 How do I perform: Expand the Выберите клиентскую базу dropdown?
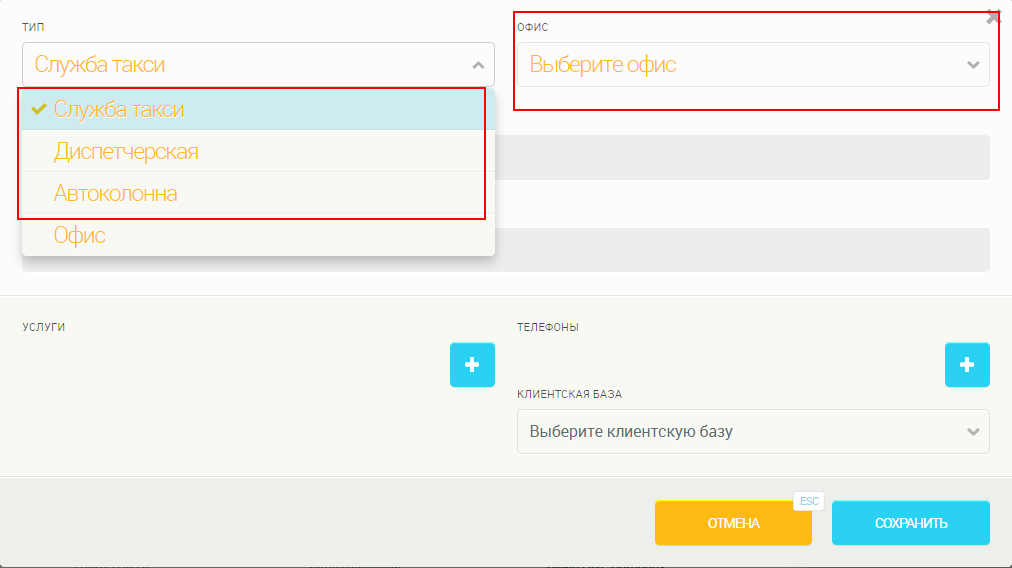[x=753, y=432]
